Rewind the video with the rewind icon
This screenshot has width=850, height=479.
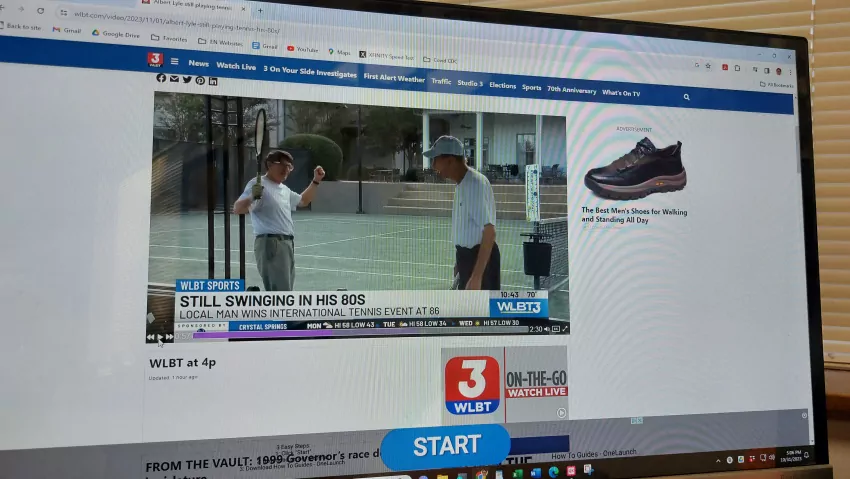point(151,337)
